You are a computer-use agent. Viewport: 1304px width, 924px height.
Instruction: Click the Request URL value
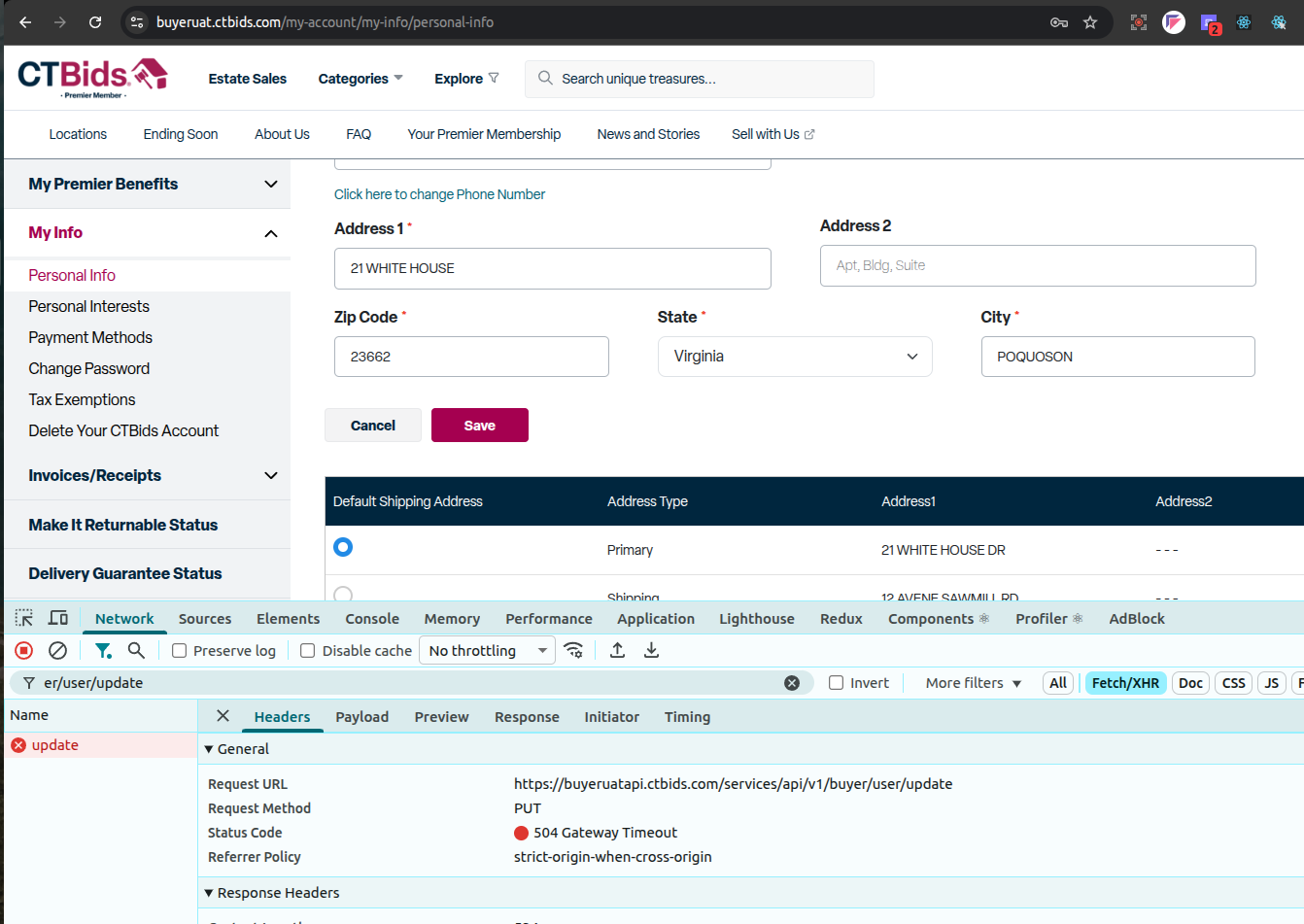coord(734,784)
